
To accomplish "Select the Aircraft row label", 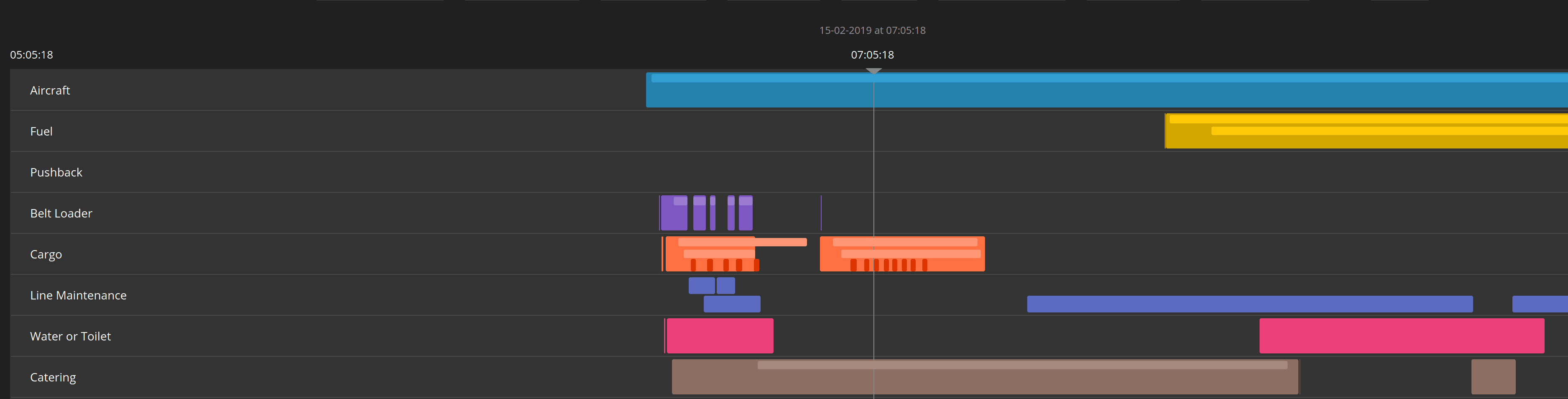I will [x=50, y=90].
